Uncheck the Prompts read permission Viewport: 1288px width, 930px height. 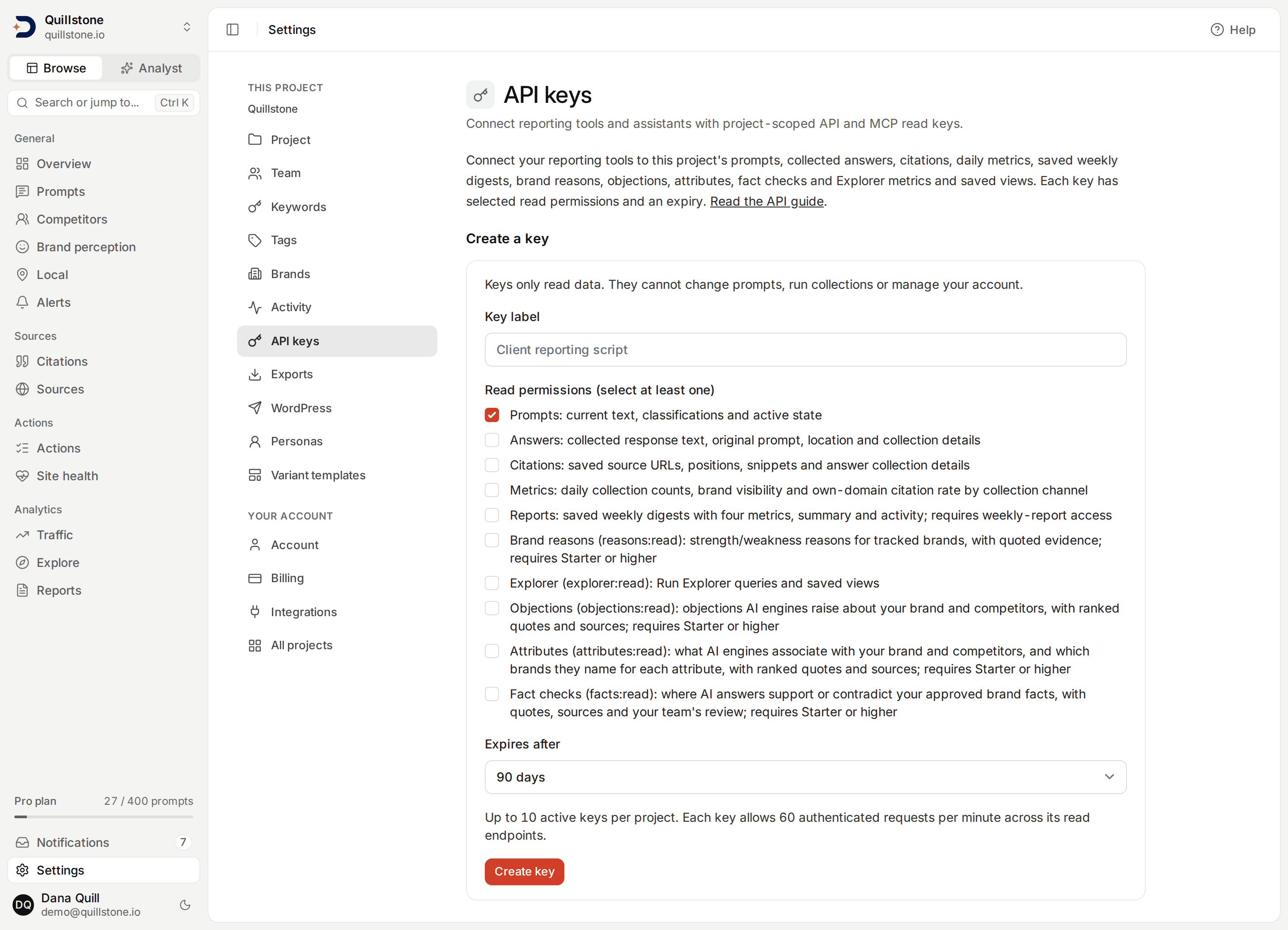tap(492, 415)
